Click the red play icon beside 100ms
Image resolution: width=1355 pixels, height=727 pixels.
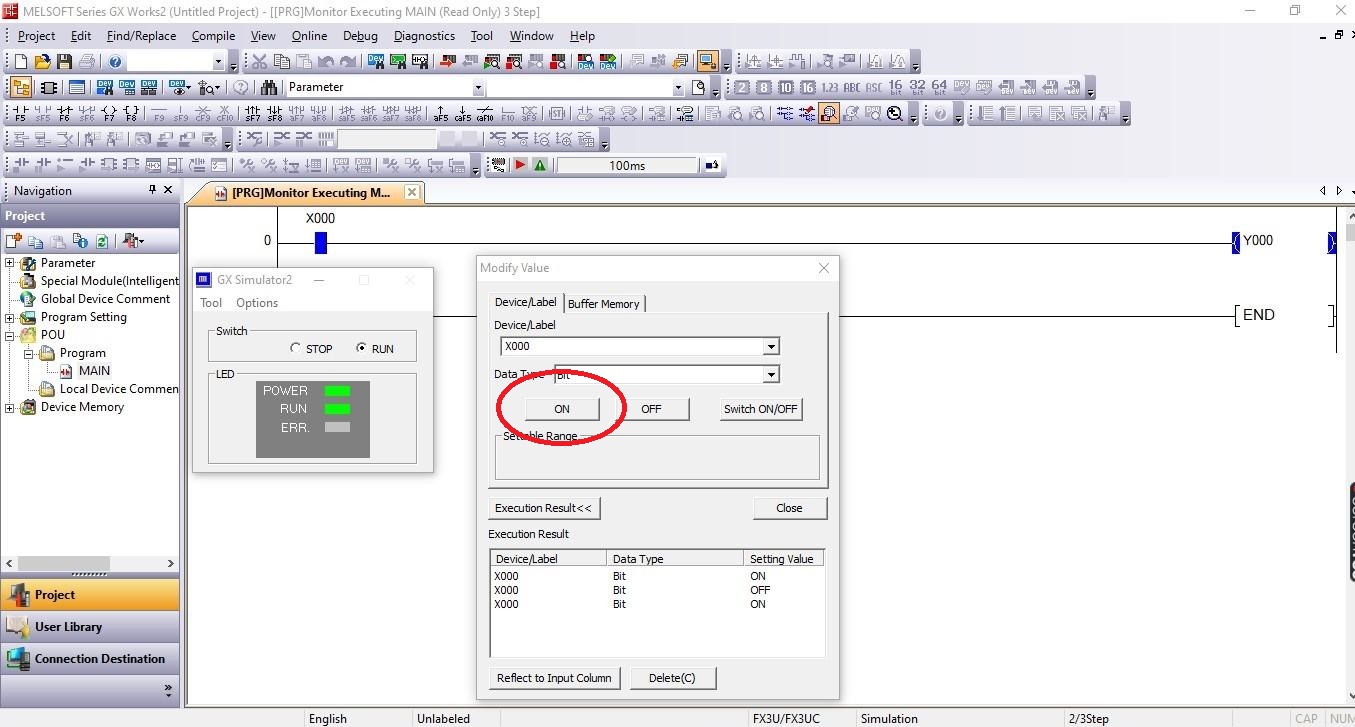click(520, 165)
